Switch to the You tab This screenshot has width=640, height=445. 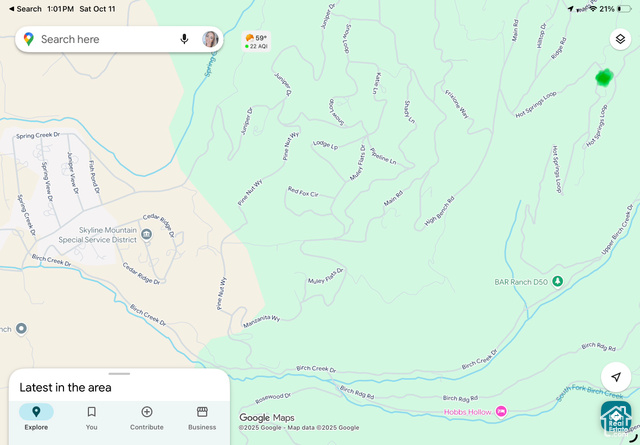[x=91, y=417]
